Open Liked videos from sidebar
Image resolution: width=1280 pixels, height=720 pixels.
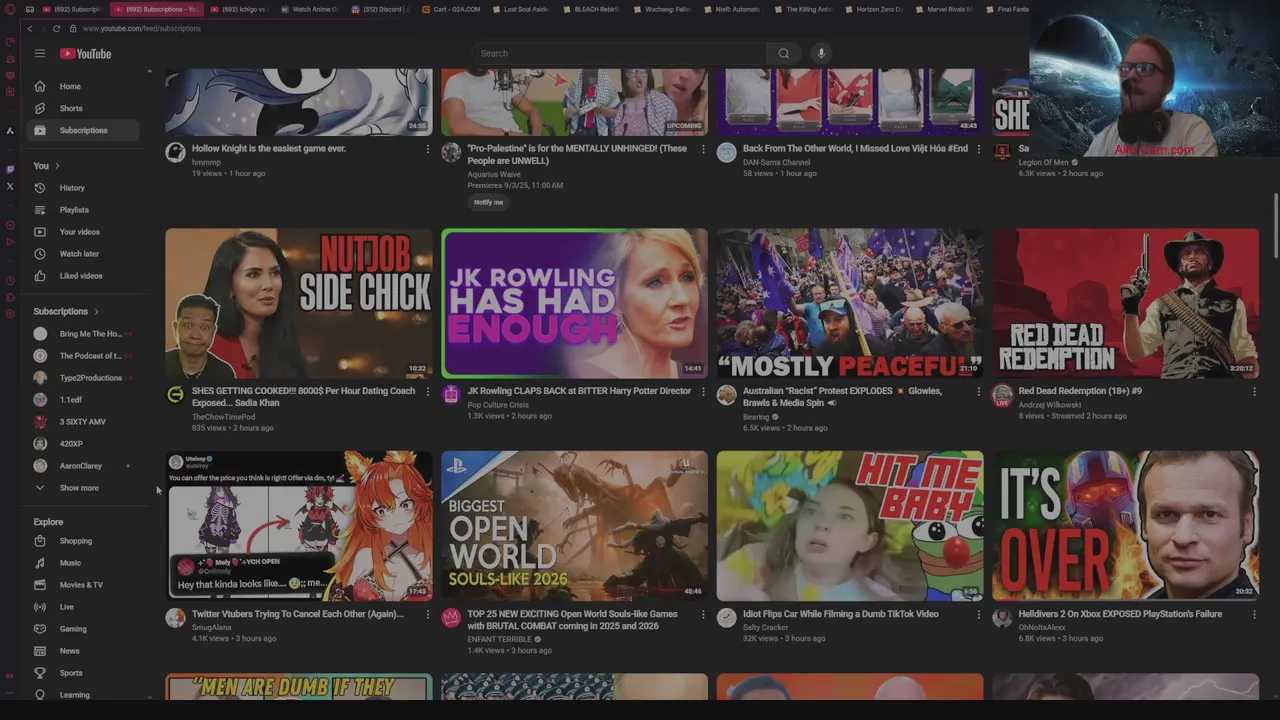[x=84, y=276]
